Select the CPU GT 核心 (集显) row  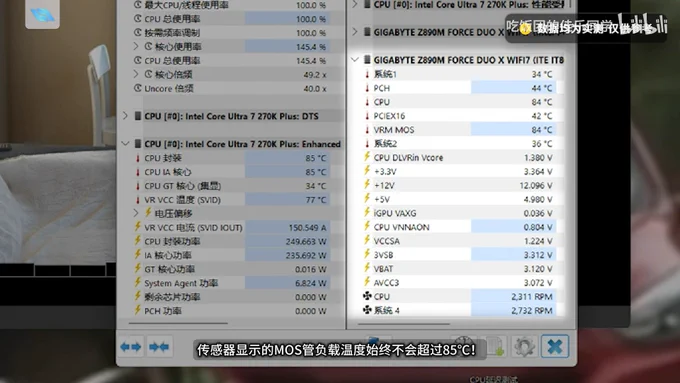(232, 186)
